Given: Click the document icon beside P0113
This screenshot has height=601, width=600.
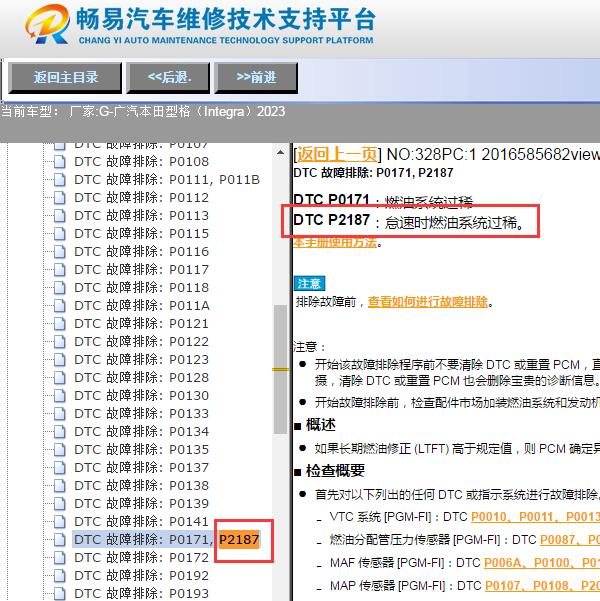Looking at the screenshot, I should point(59,216).
